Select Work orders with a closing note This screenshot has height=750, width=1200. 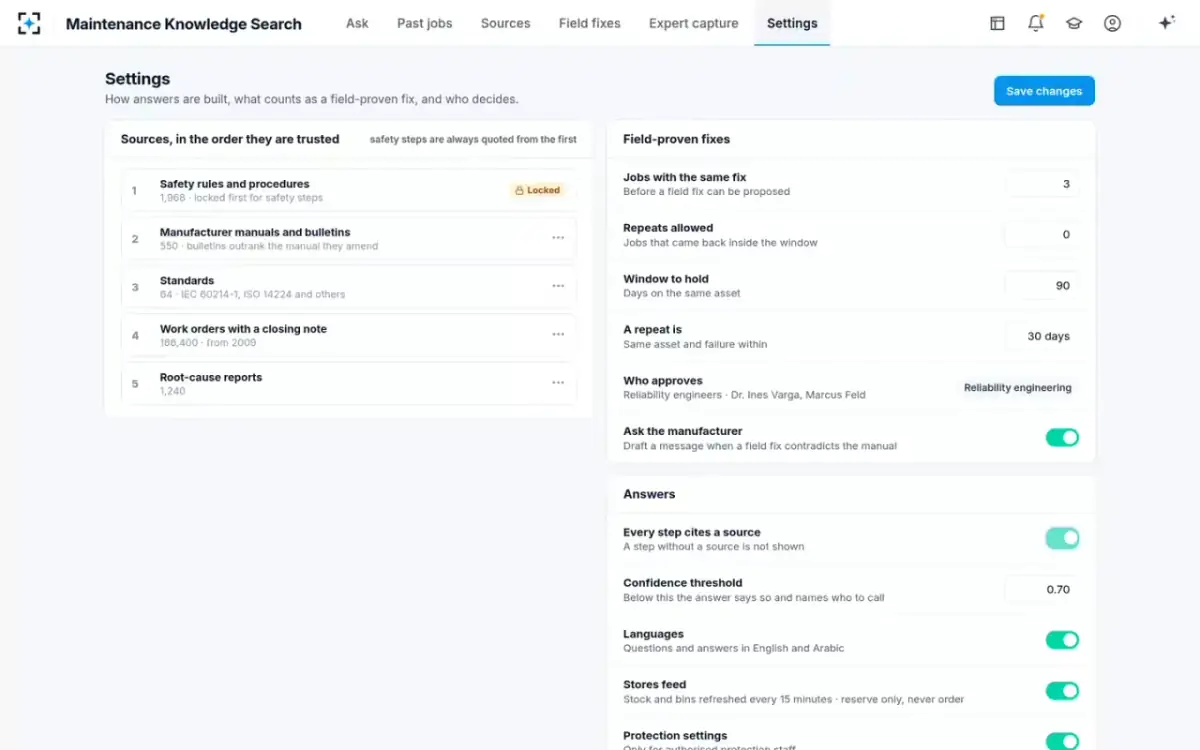(243, 329)
